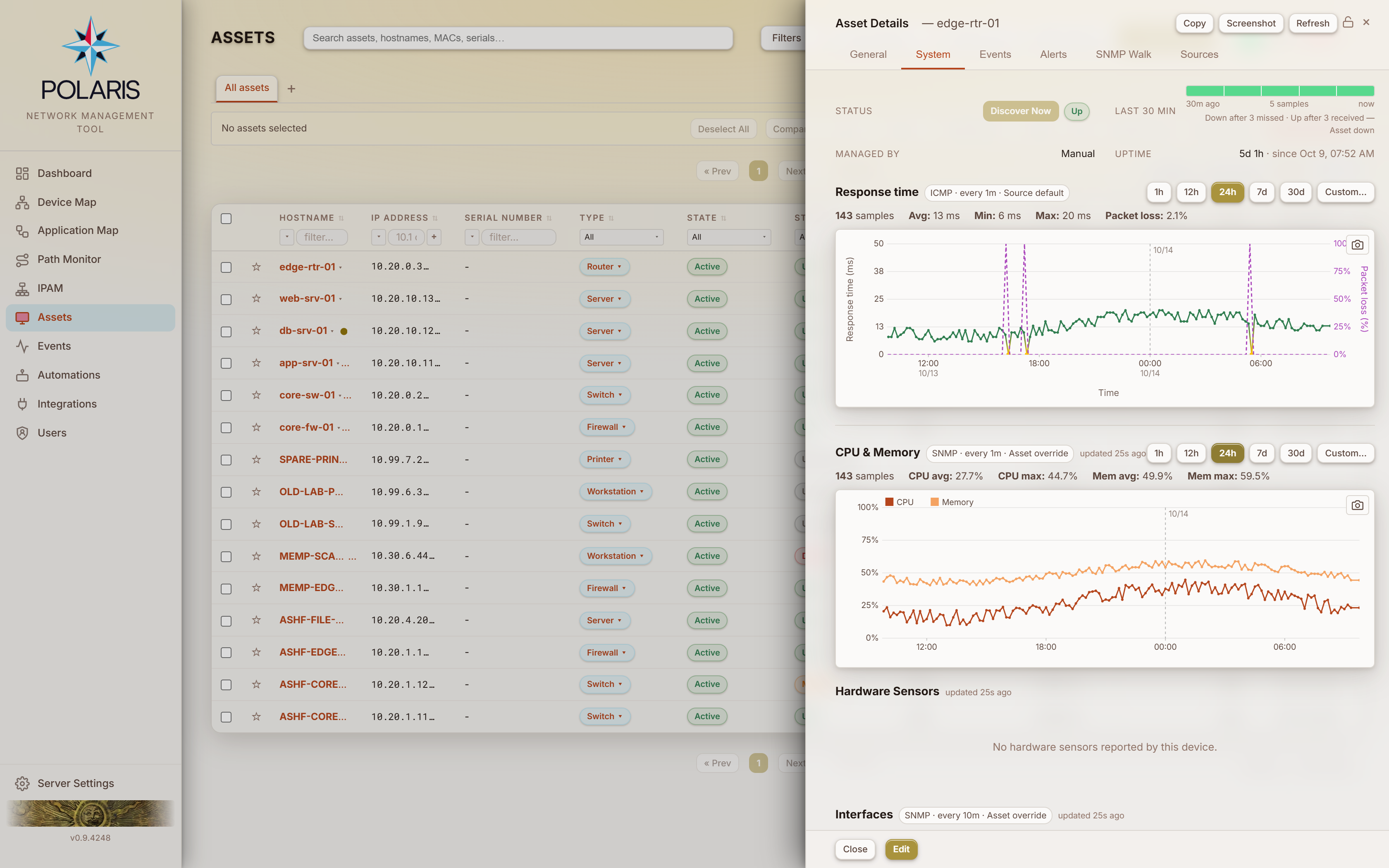Capture Response time chart with camera icon
The image size is (1389, 868).
(1358, 245)
